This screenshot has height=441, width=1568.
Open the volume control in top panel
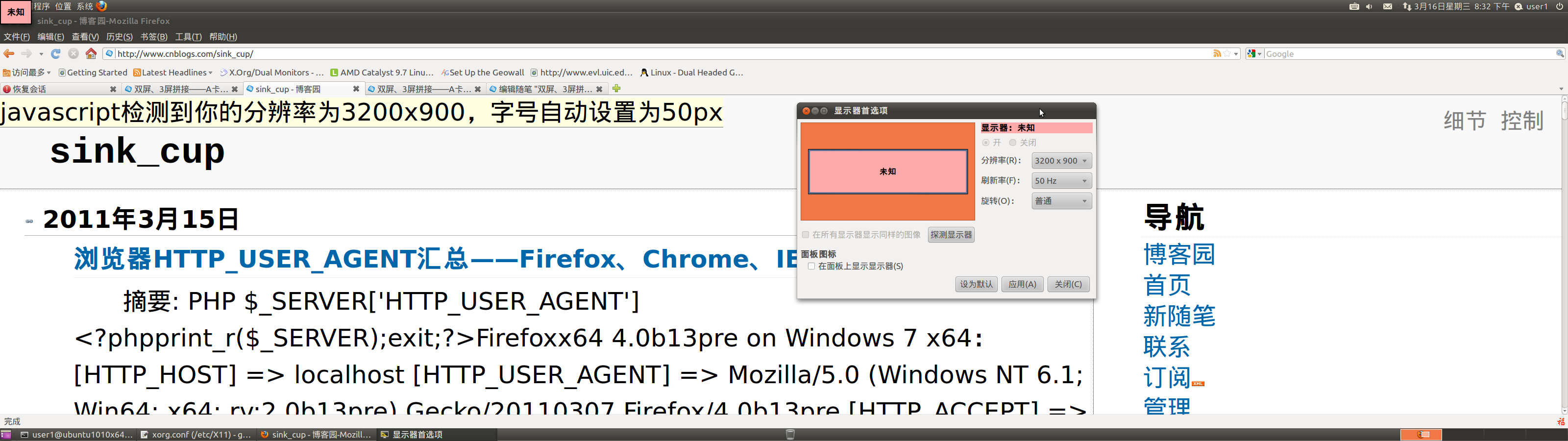1370,6
